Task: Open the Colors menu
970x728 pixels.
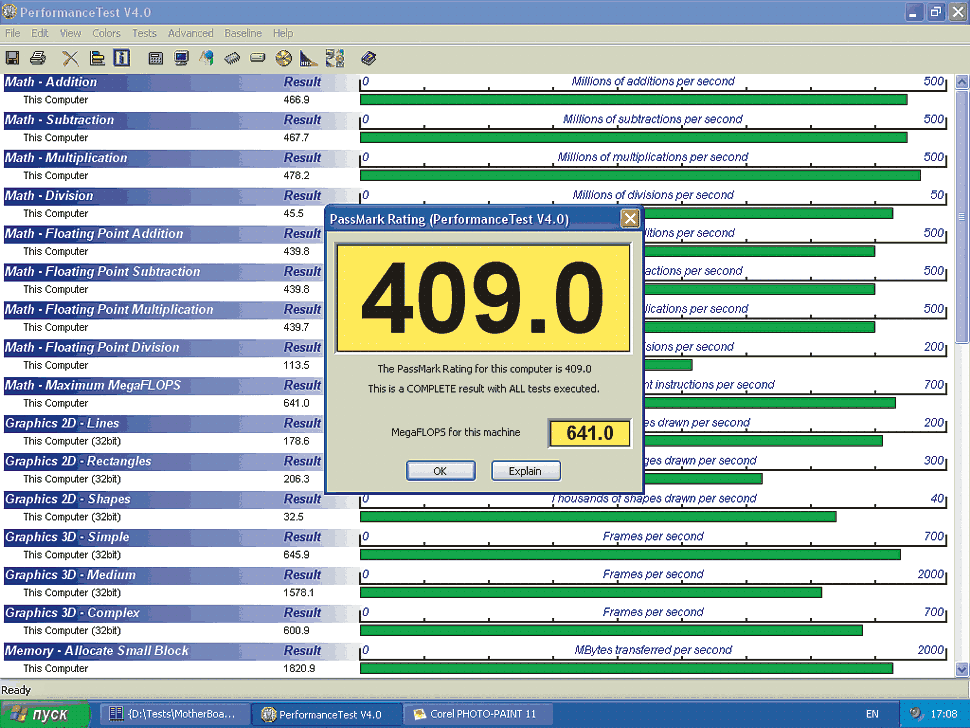Action: tap(106, 33)
